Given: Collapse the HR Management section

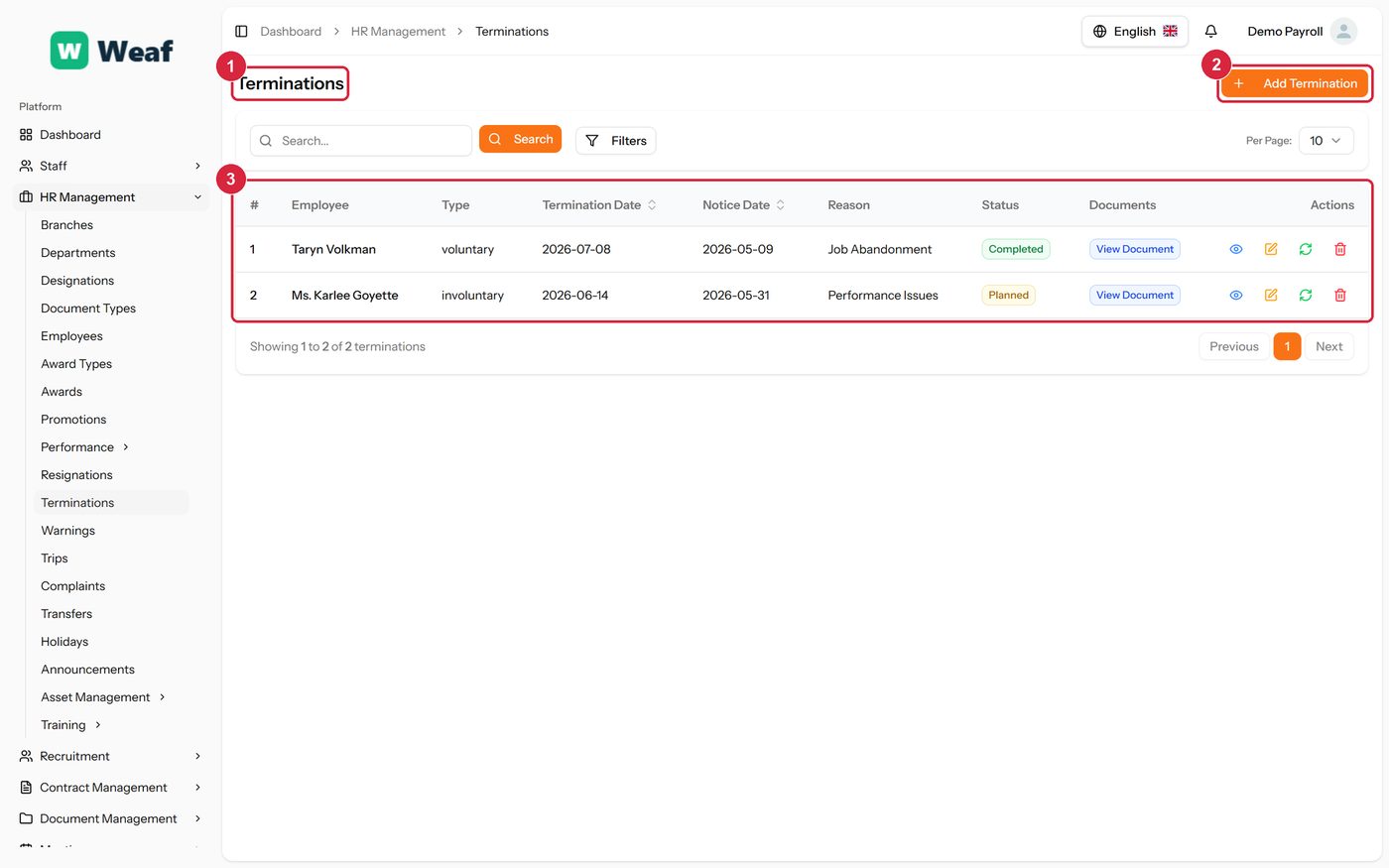Looking at the screenshot, I should [x=197, y=197].
